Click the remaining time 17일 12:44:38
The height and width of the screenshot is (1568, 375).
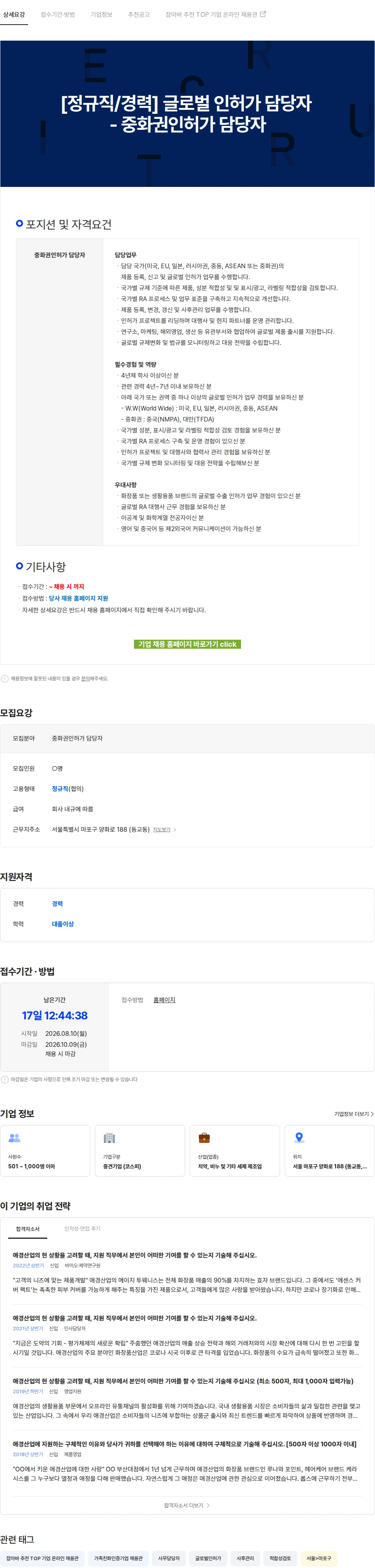tap(55, 1016)
